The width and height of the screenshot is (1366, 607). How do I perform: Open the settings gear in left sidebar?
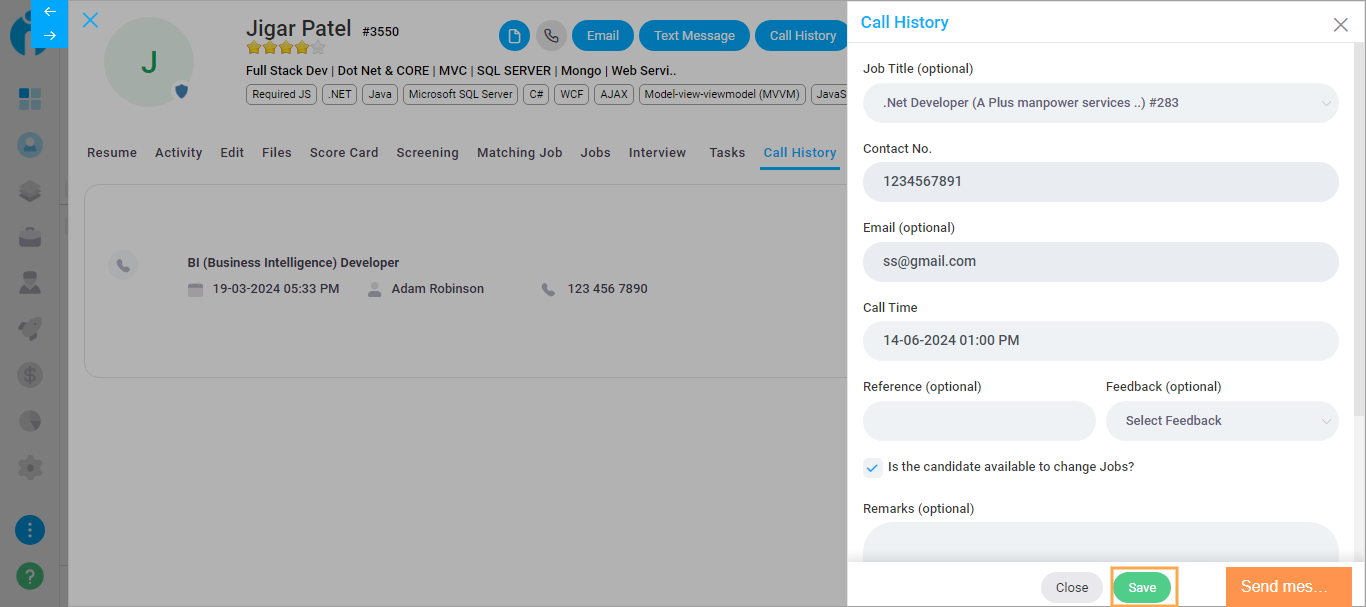coord(30,467)
